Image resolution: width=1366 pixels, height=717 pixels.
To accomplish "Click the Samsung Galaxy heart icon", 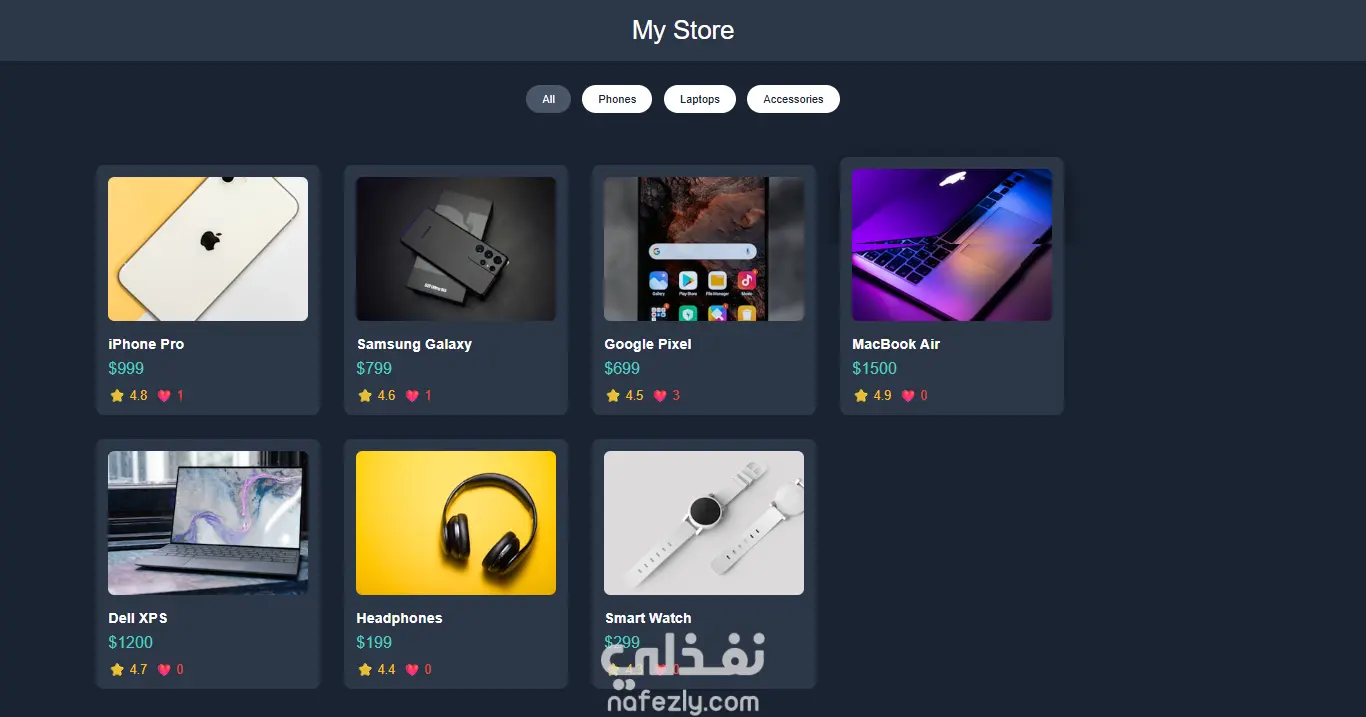I will point(412,396).
